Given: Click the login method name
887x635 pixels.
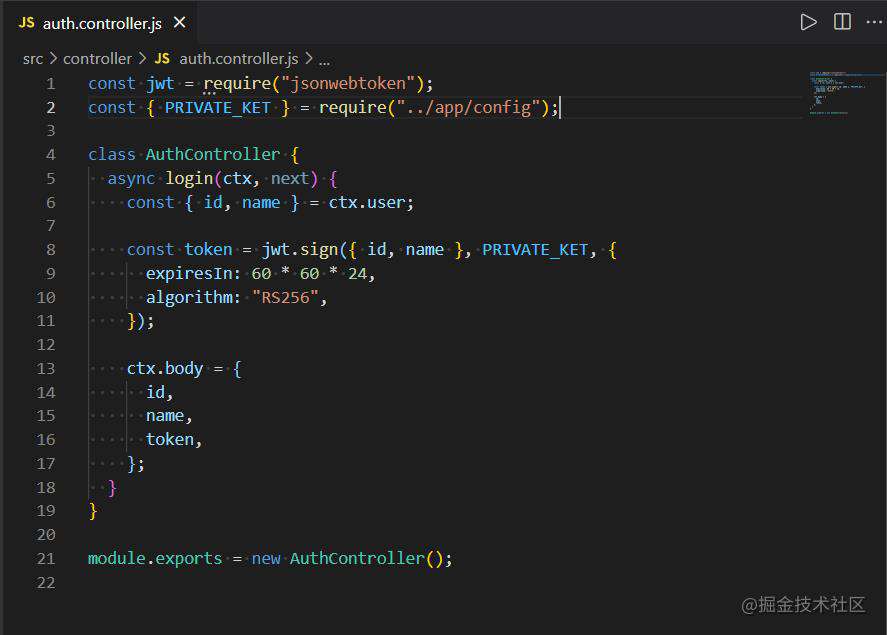Looking at the screenshot, I should [x=189, y=179].
